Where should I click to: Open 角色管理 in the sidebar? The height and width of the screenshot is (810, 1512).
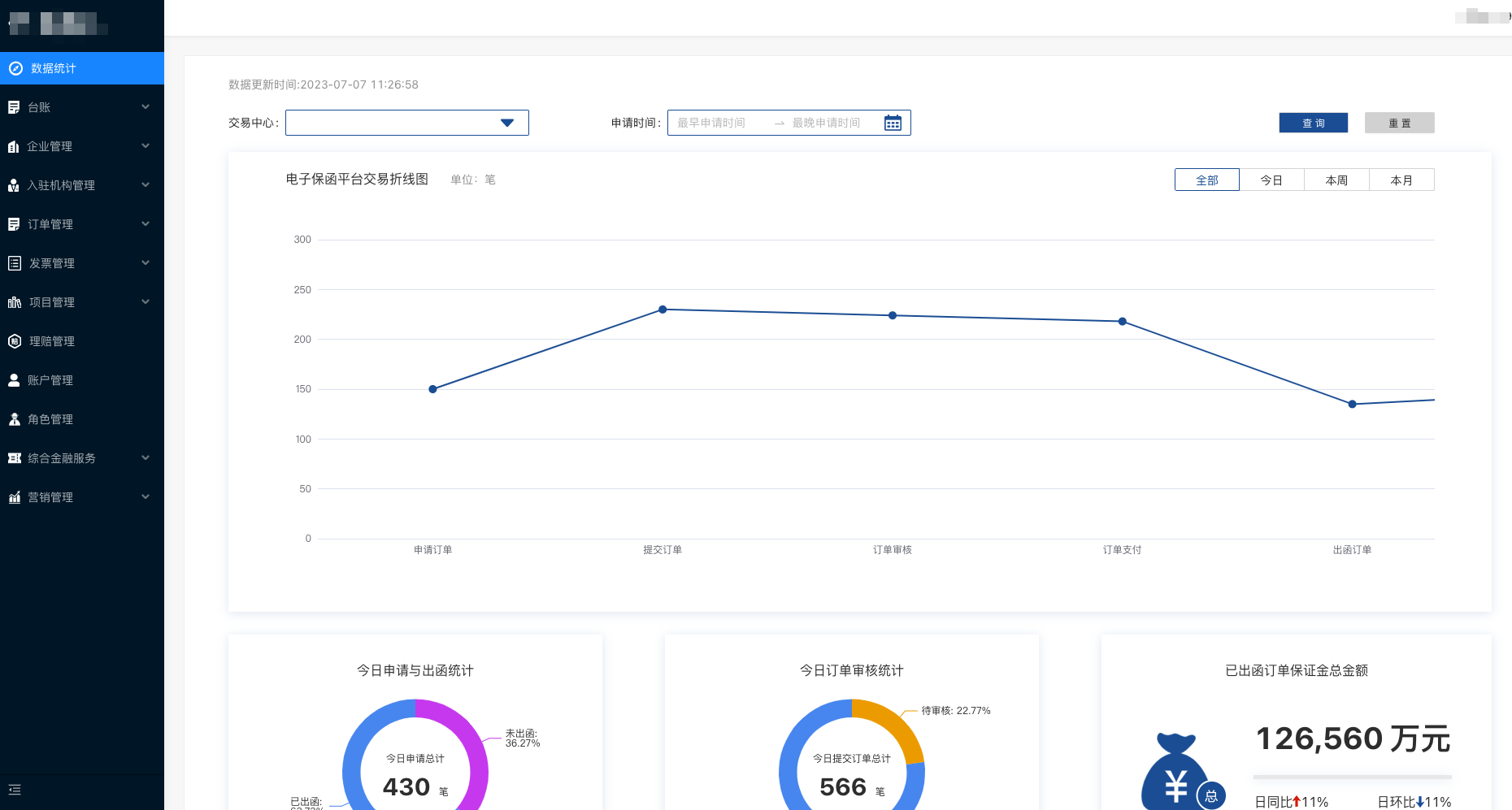coord(82,419)
